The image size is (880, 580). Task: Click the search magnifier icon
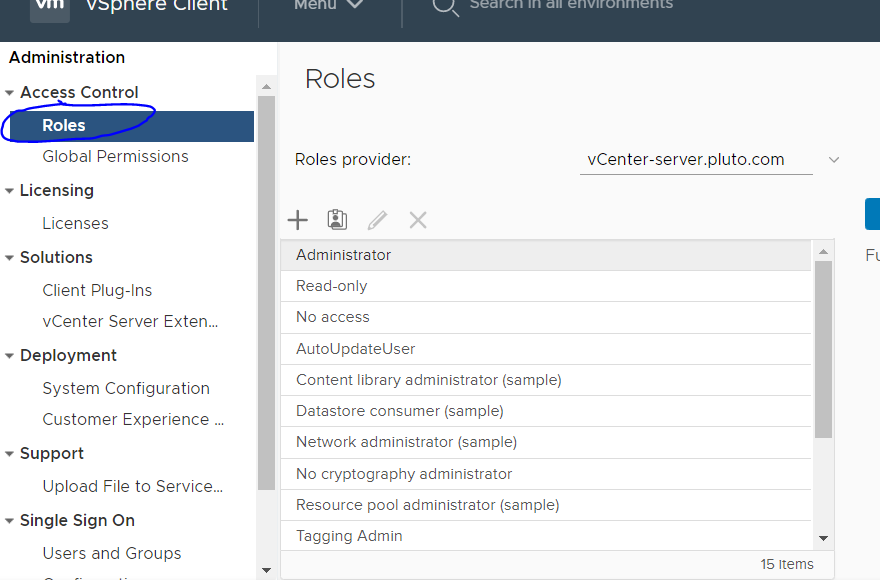(445, 8)
